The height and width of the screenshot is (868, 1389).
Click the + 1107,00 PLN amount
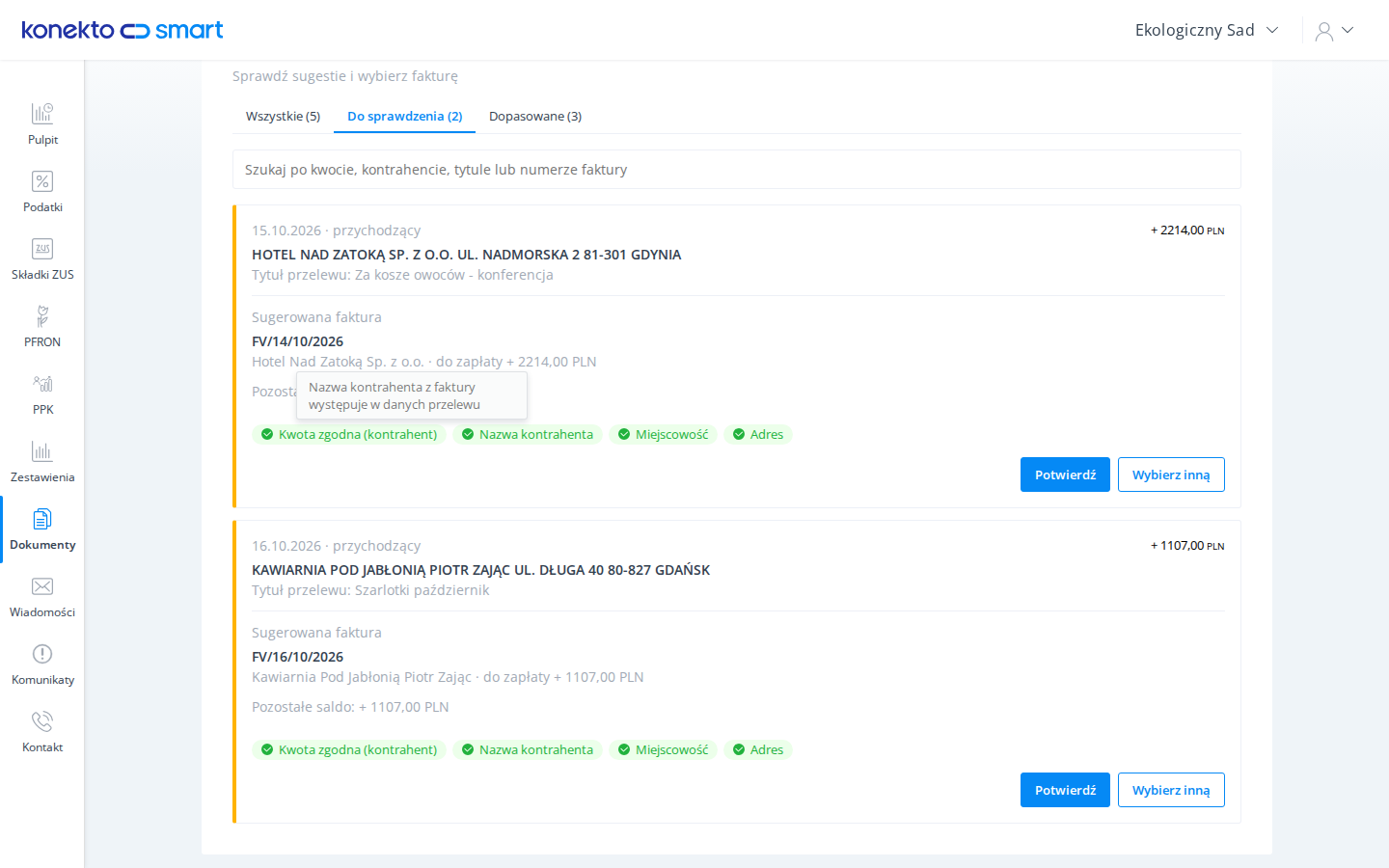tap(1187, 546)
